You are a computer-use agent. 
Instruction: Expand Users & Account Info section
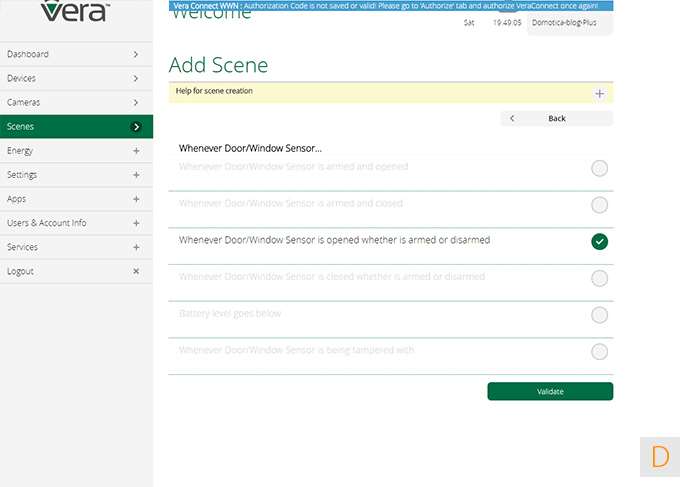(x=136, y=223)
